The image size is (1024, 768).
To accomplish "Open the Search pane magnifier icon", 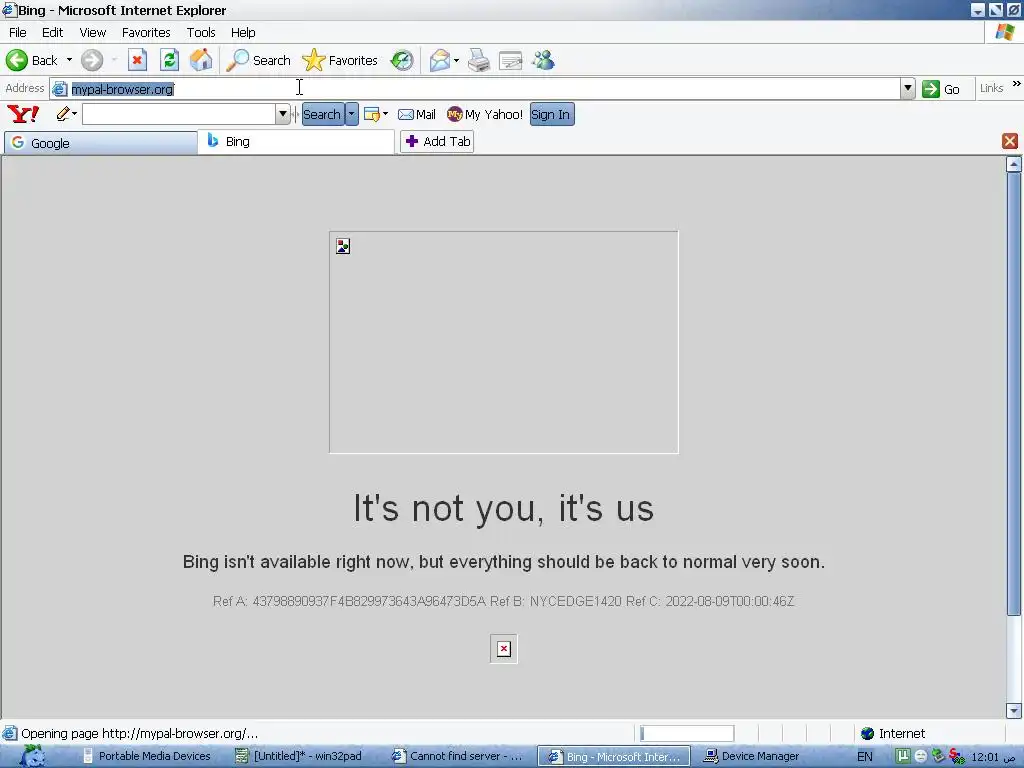I will coord(238,60).
